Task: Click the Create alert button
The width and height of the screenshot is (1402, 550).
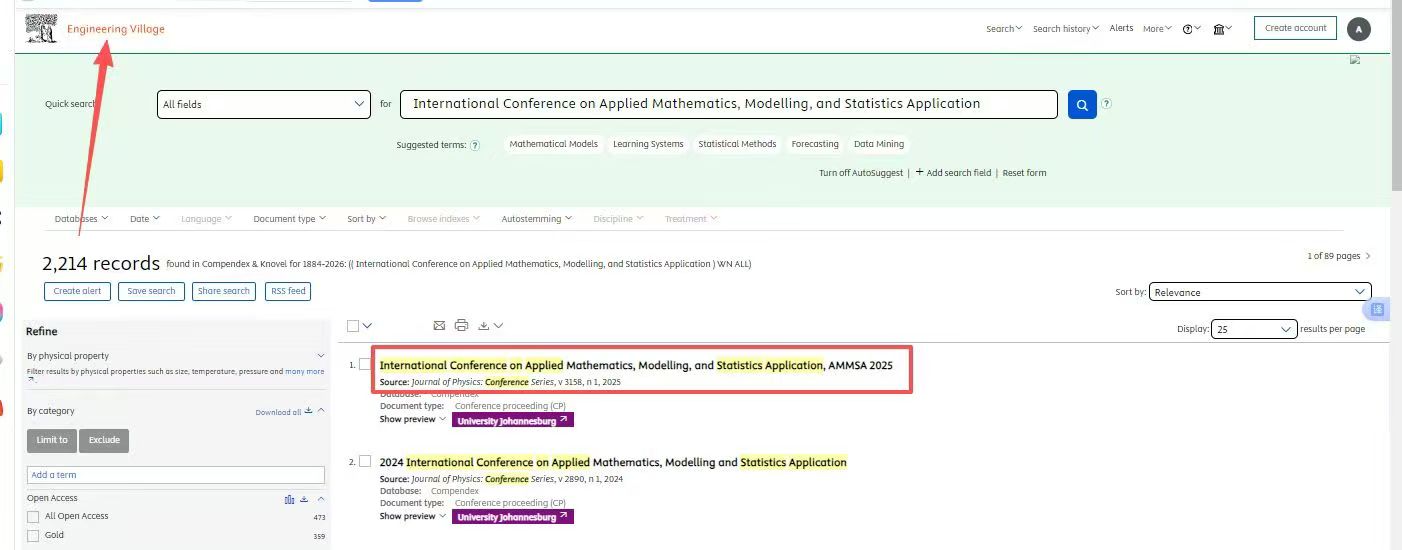Action: click(x=77, y=291)
